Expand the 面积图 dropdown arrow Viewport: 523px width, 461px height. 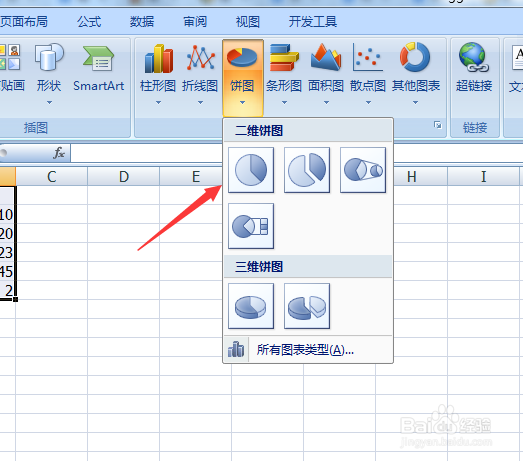pyautogui.click(x=327, y=103)
